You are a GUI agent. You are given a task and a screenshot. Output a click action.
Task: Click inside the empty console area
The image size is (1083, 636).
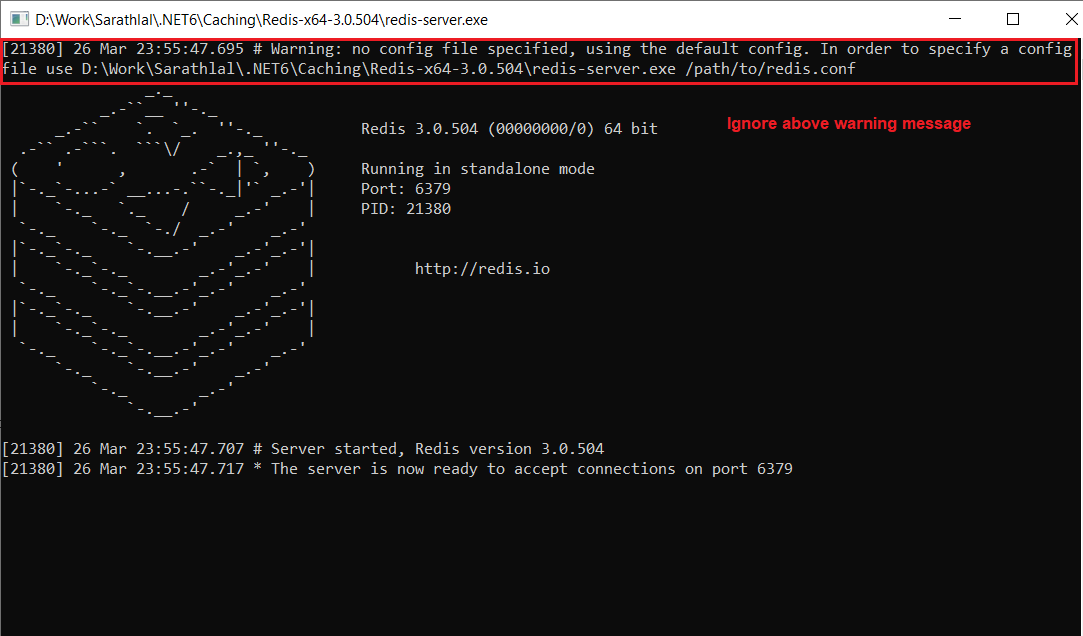point(540,560)
